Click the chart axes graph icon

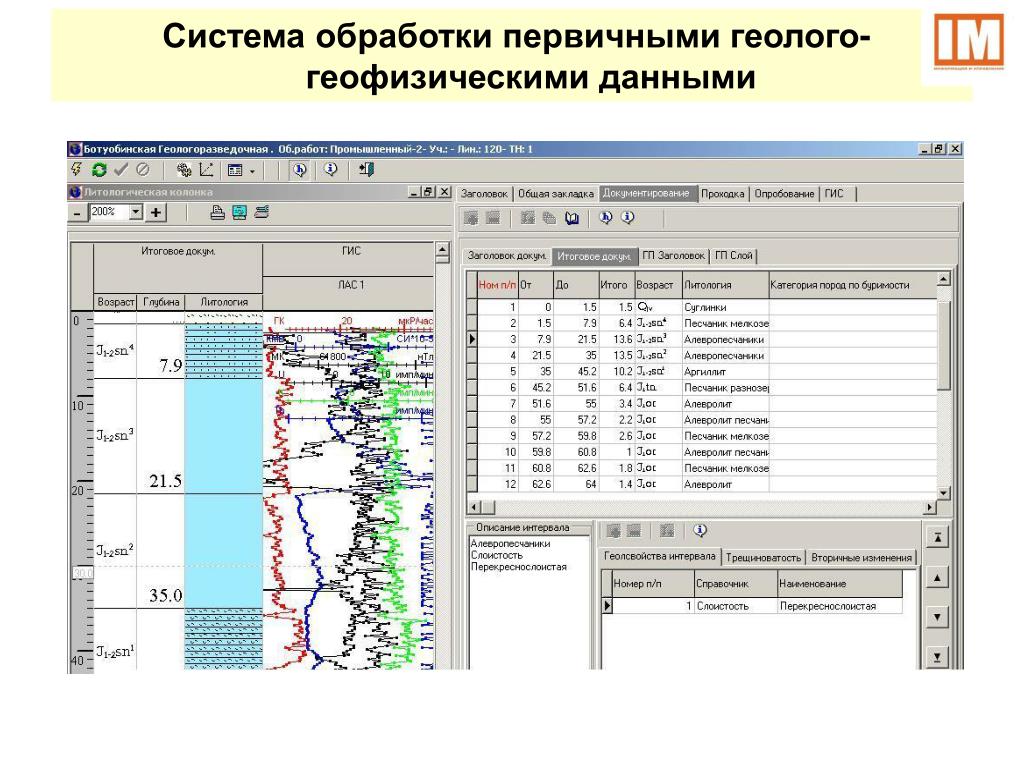click(x=206, y=170)
